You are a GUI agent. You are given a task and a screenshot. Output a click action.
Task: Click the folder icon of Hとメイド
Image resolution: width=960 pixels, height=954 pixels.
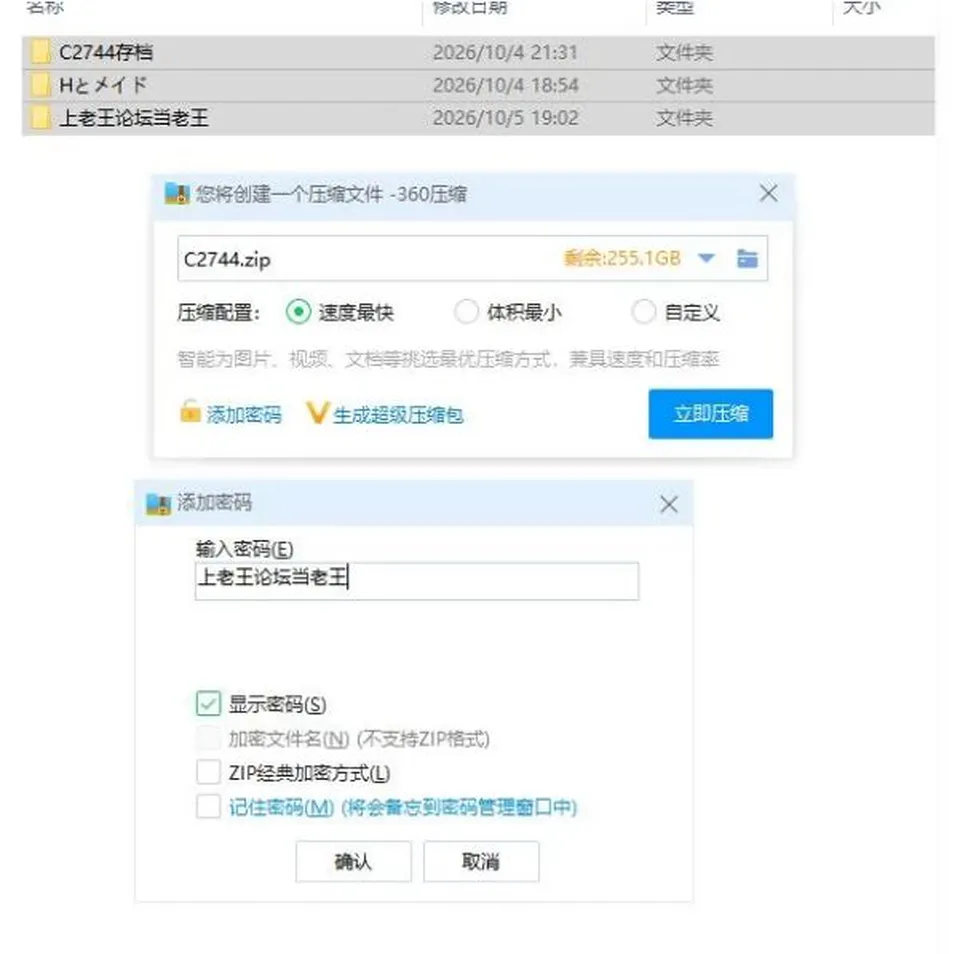pos(40,85)
